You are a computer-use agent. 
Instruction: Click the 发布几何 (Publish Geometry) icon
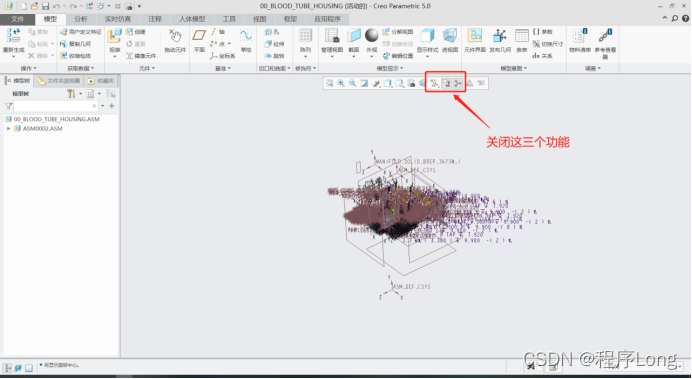[500, 36]
